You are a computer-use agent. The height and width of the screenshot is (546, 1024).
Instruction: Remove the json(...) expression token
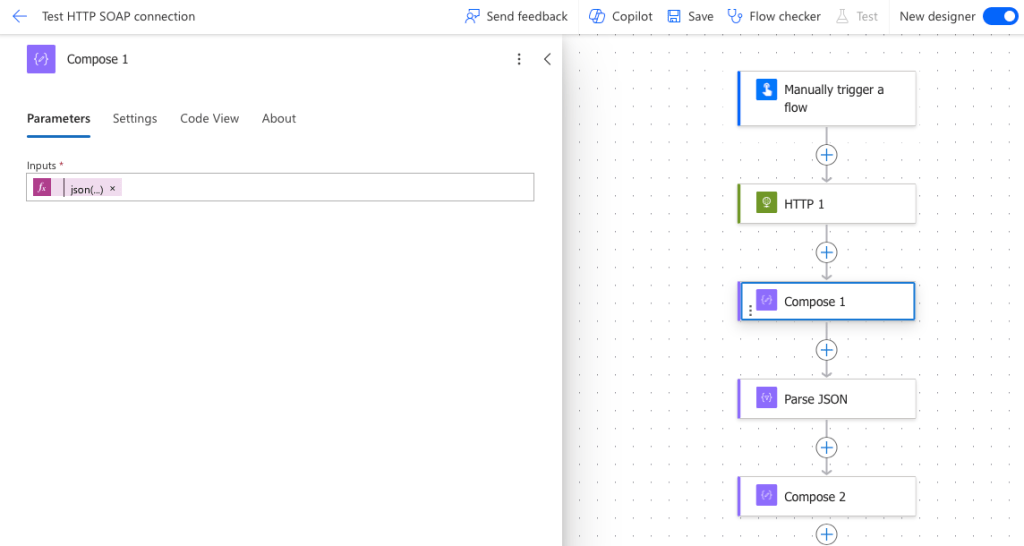click(x=113, y=188)
